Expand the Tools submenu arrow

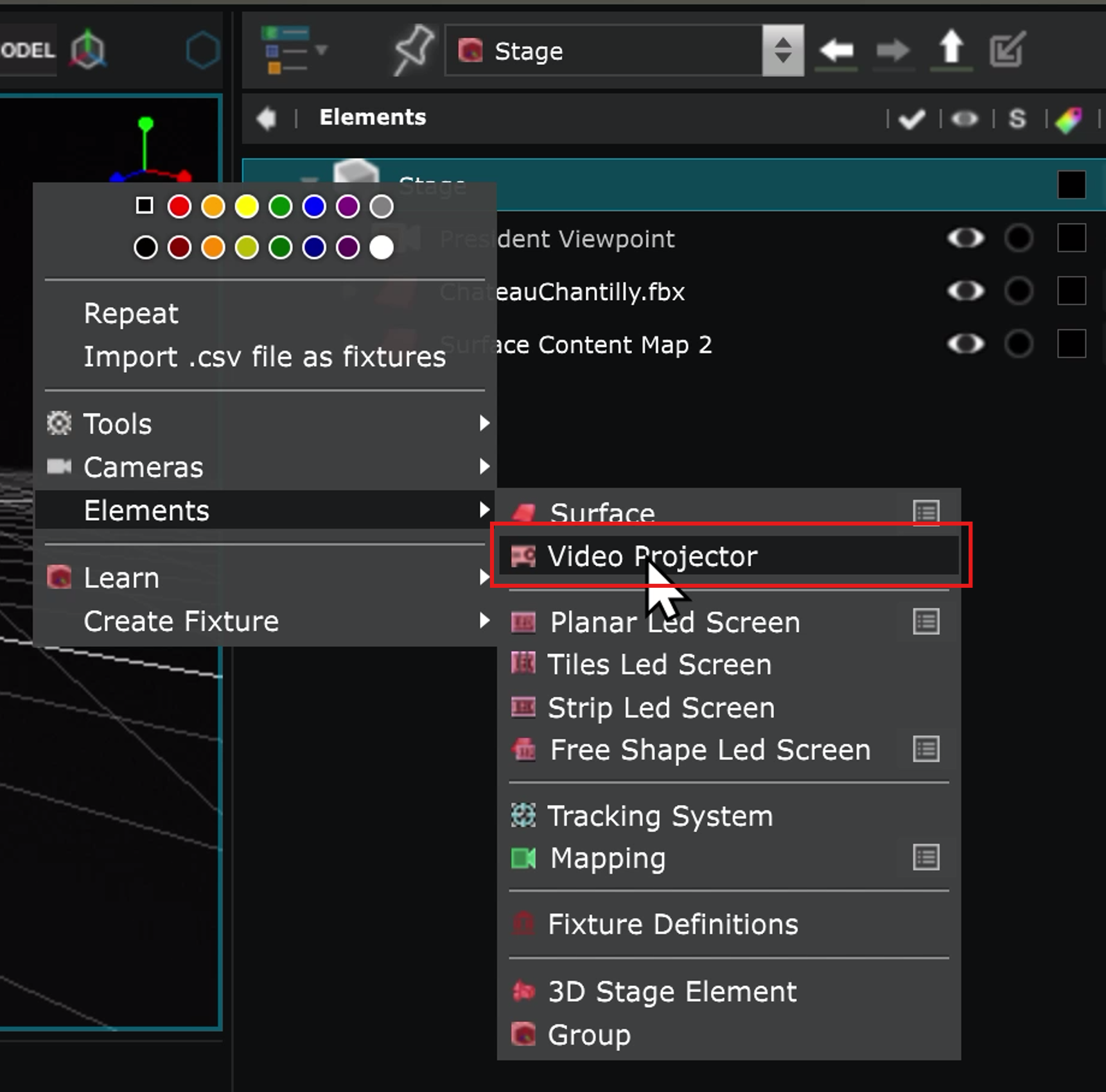pos(484,423)
